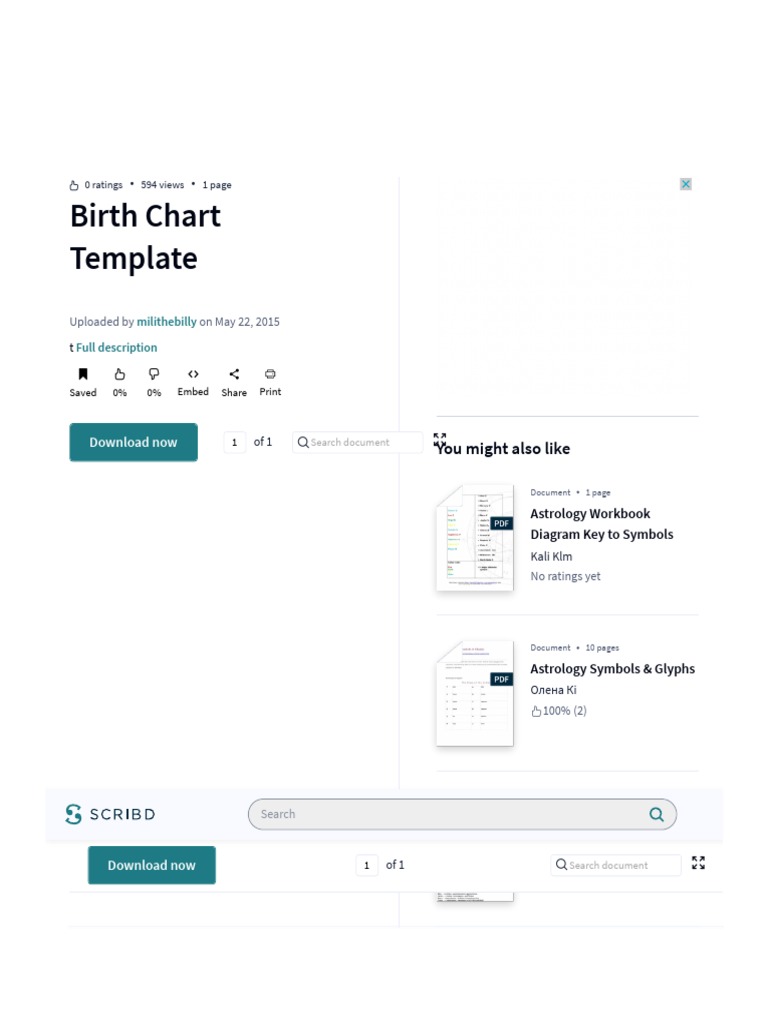Close the advertisement with X icon
The height and width of the screenshot is (1024, 768).
[686, 184]
